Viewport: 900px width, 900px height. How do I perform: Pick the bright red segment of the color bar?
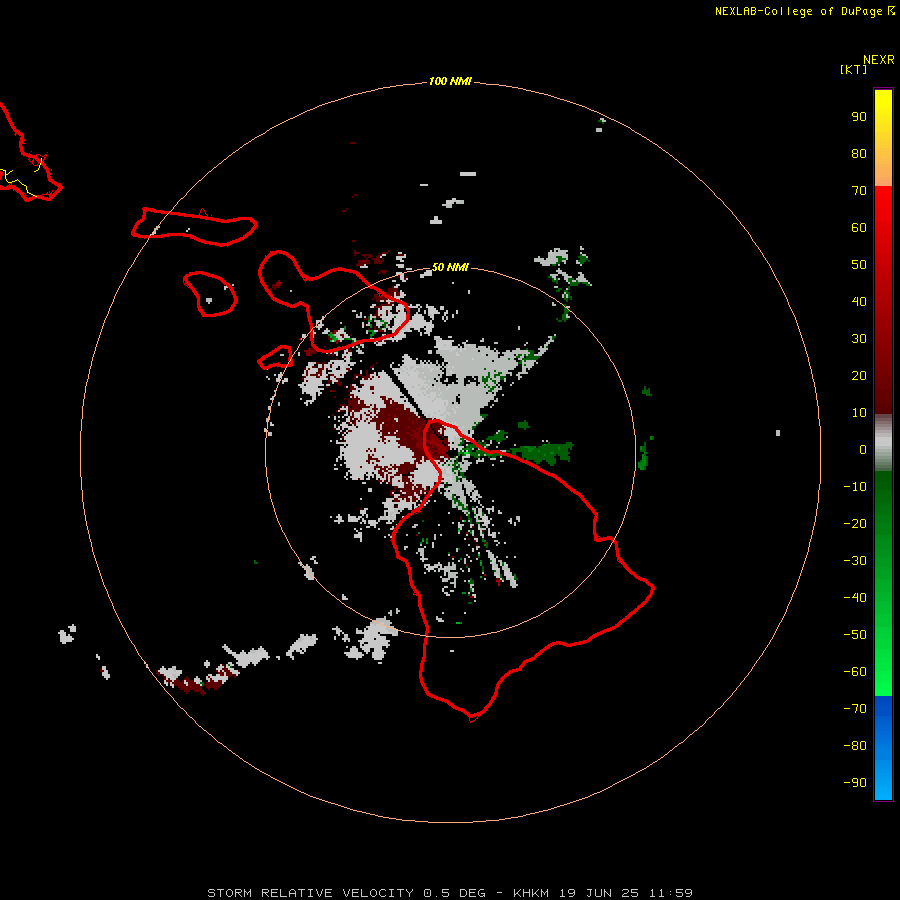pos(883,300)
